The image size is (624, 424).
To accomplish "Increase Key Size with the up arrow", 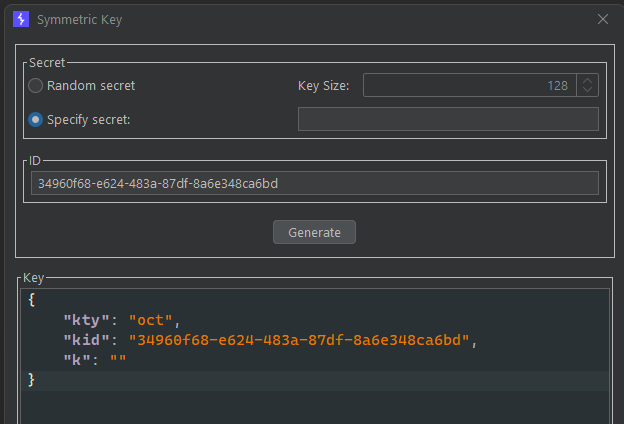I will (x=589, y=81).
